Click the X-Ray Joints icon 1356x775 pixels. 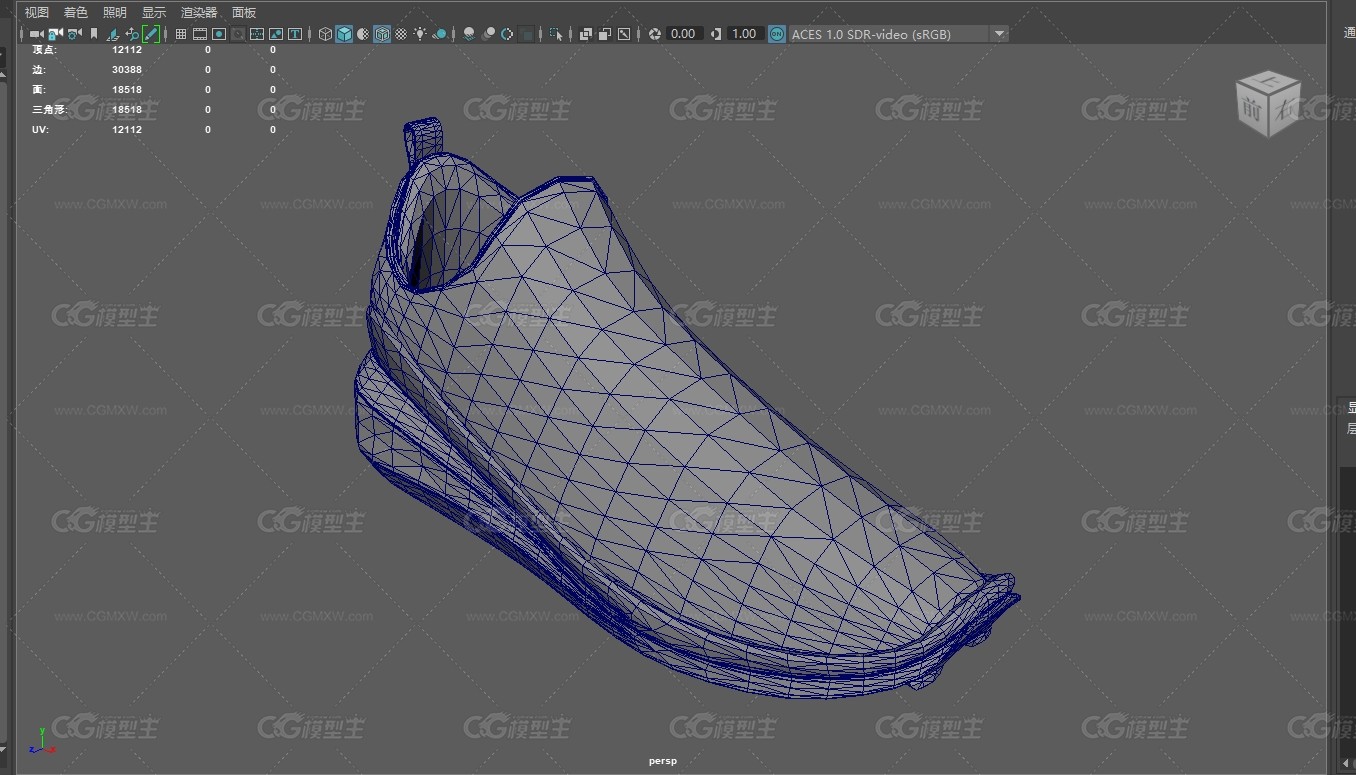point(623,34)
